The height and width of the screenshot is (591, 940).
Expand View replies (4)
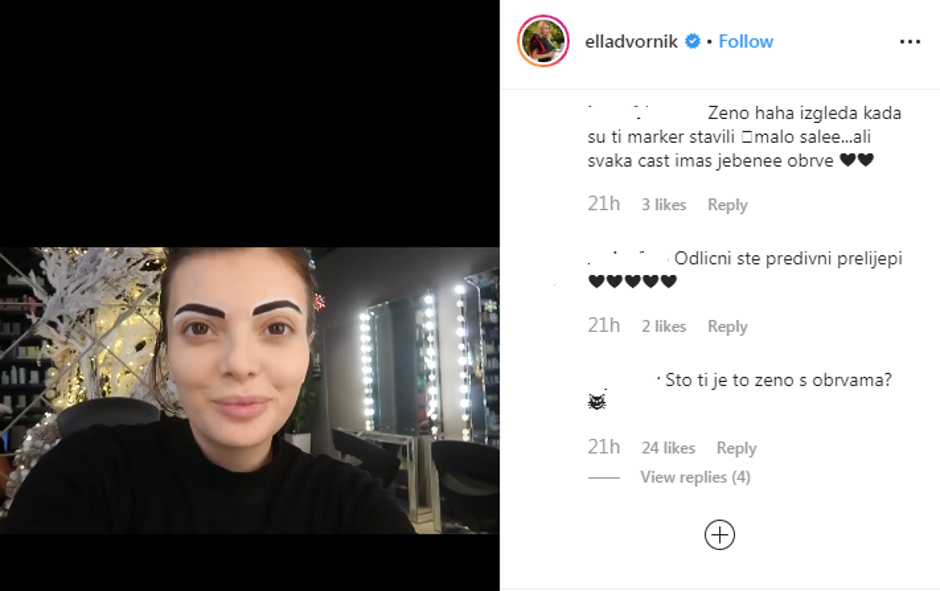tap(695, 477)
